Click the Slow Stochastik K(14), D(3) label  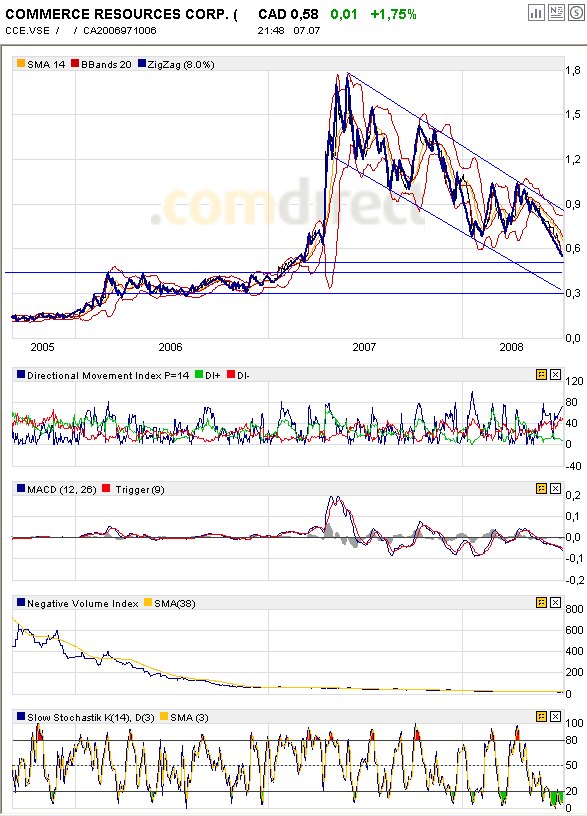point(91,717)
